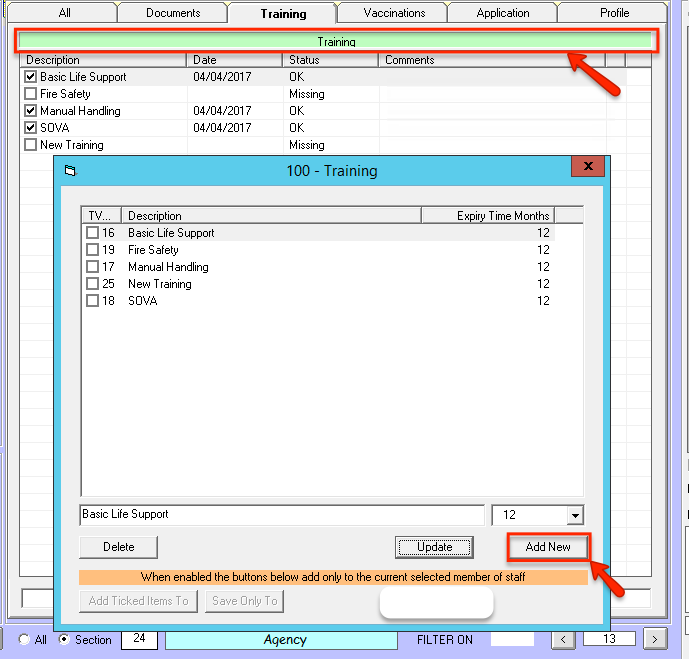Click the training description text field

[281, 514]
